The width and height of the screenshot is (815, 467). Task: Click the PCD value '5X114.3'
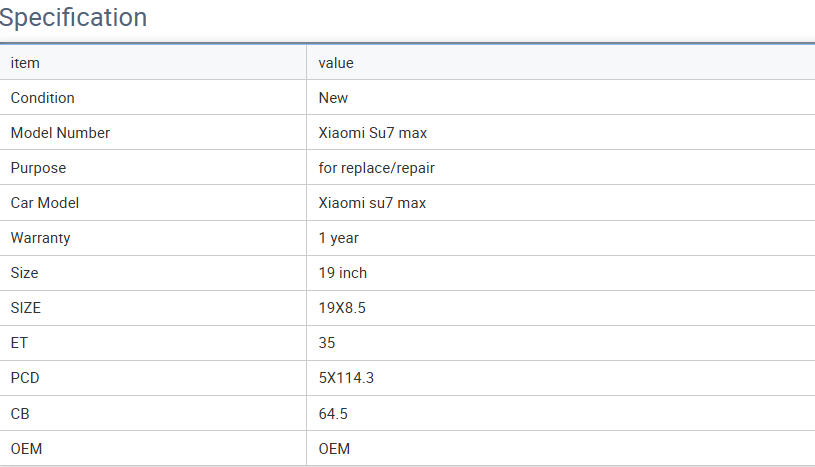coord(346,378)
